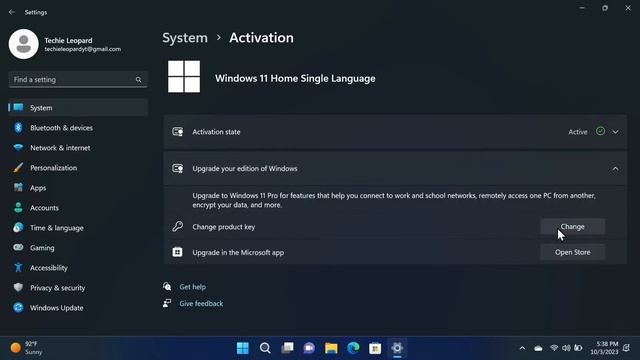Click the volume speaker tray icon
This screenshot has height=360, width=640.
click(566, 348)
